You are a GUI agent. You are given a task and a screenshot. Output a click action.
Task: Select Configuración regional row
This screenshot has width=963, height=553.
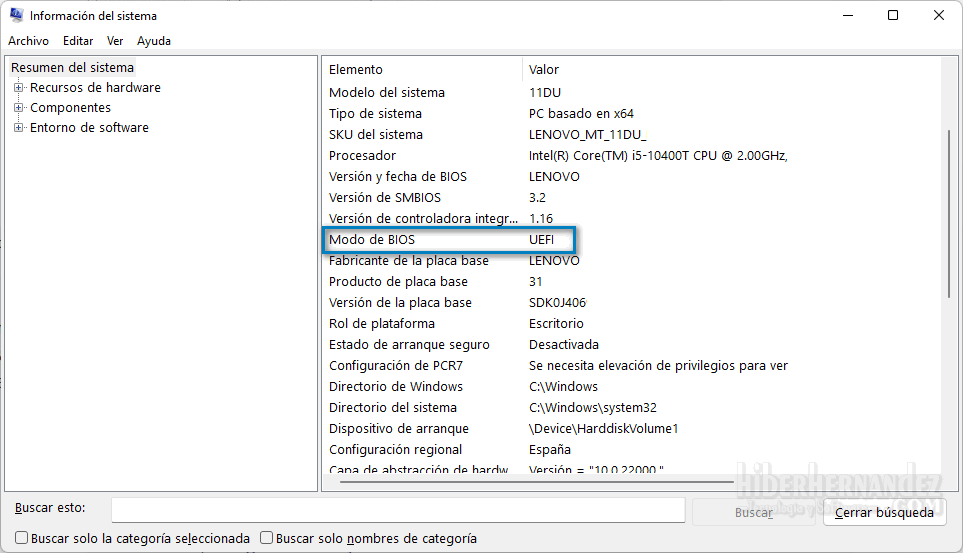[631, 449]
